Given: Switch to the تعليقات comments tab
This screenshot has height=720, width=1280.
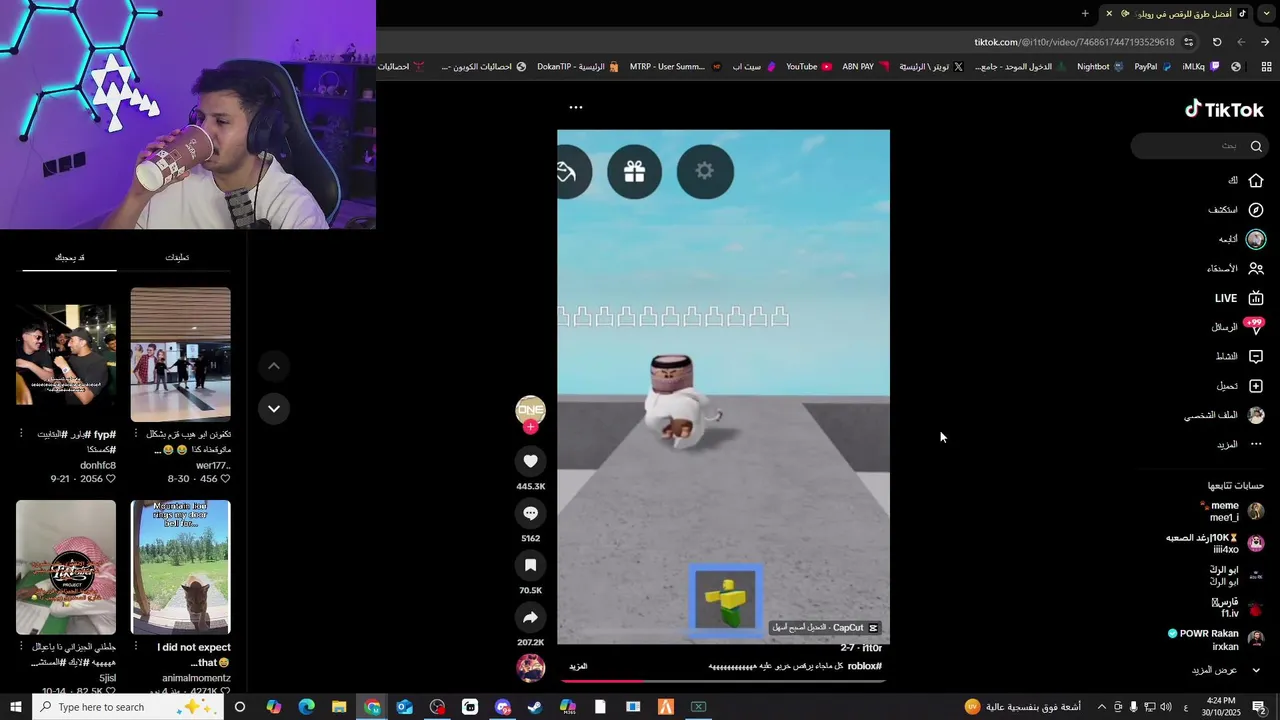Looking at the screenshot, I should pyautogui.click(x=177, y=257).
